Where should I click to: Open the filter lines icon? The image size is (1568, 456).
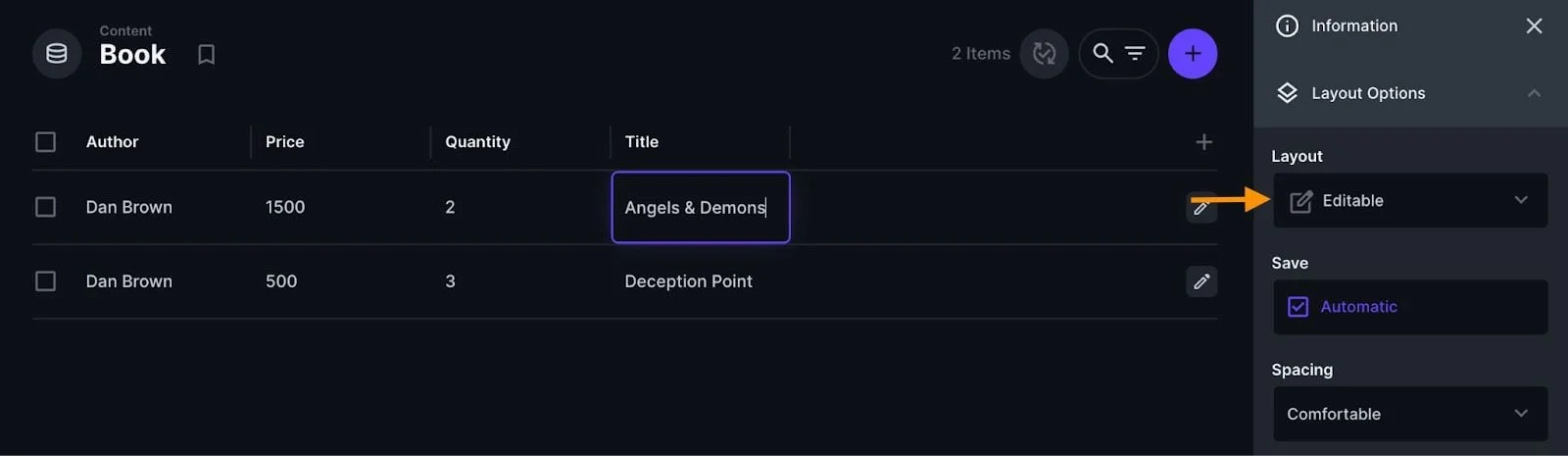[1135, 54]
